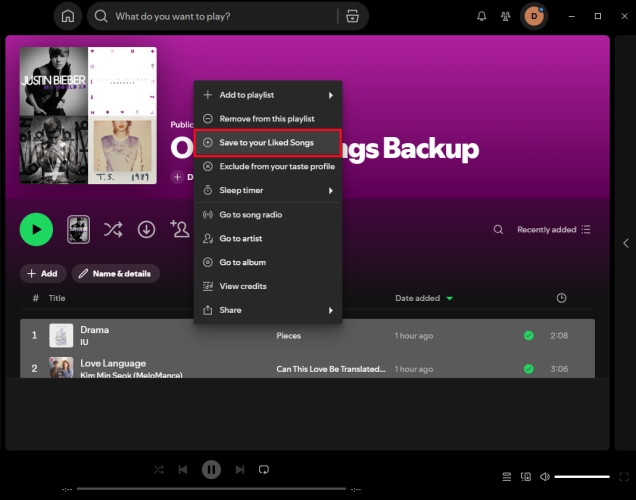Open the Share submenu
The height and width of the screenshot is (500, 636).
[268, 311]
